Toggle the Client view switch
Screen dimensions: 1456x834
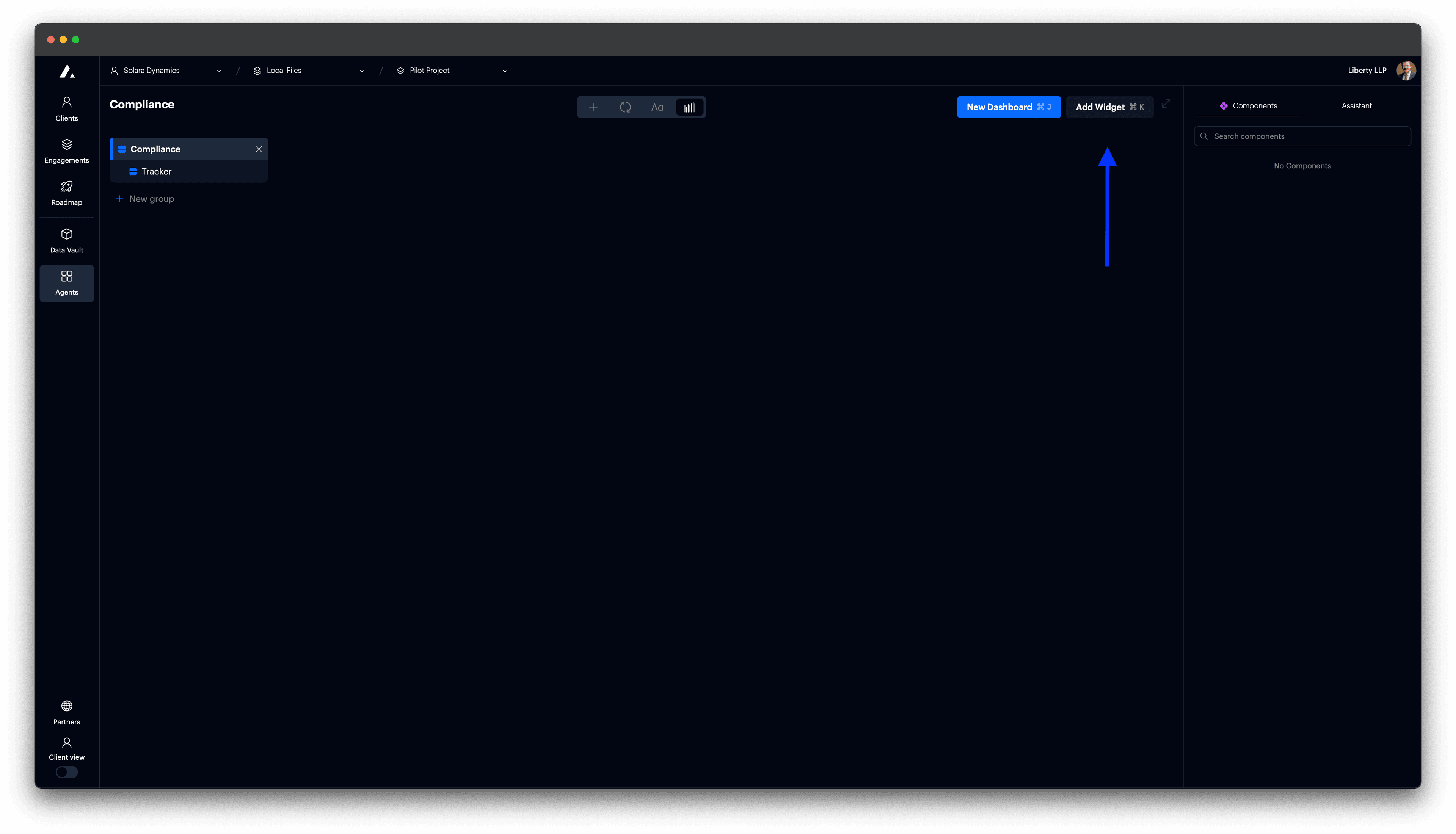pyautogui.click(x=66, y=772)
